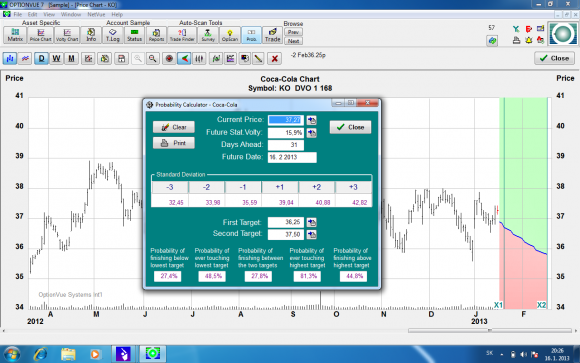Click the red X delete icon

pyautogui.click(x=274, y=58)
